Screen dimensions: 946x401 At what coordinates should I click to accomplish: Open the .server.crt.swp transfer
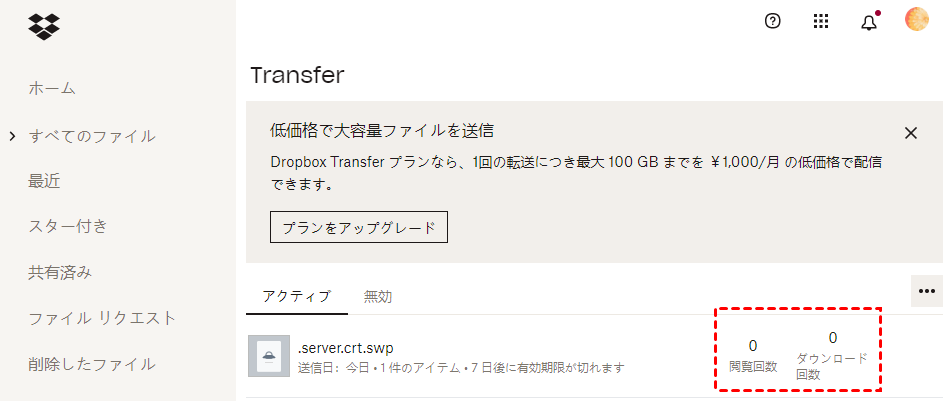tap(346, 348)
